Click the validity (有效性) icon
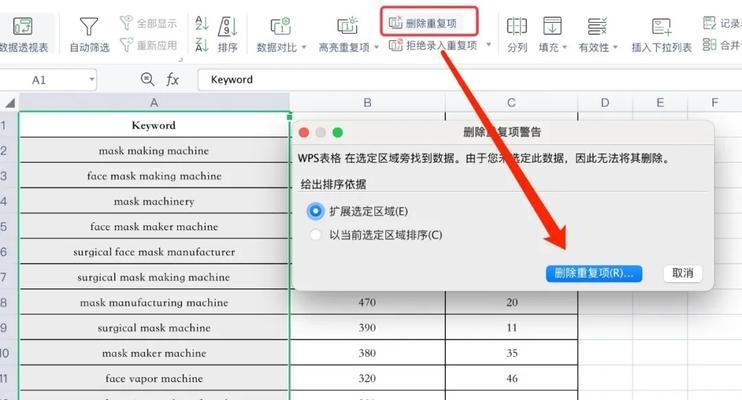742x400 pixels. (x=597, y=27)
